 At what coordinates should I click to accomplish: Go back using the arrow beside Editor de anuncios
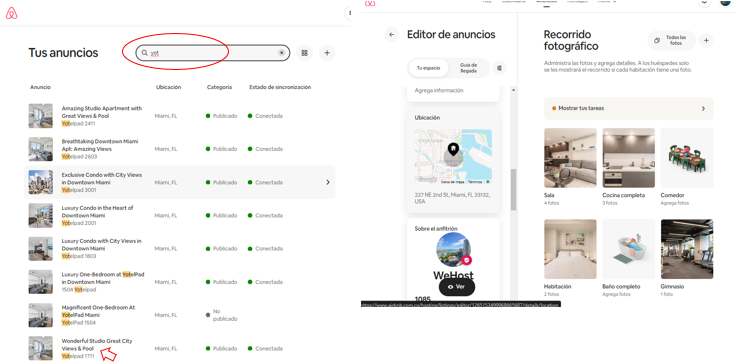tap(392, 34)
